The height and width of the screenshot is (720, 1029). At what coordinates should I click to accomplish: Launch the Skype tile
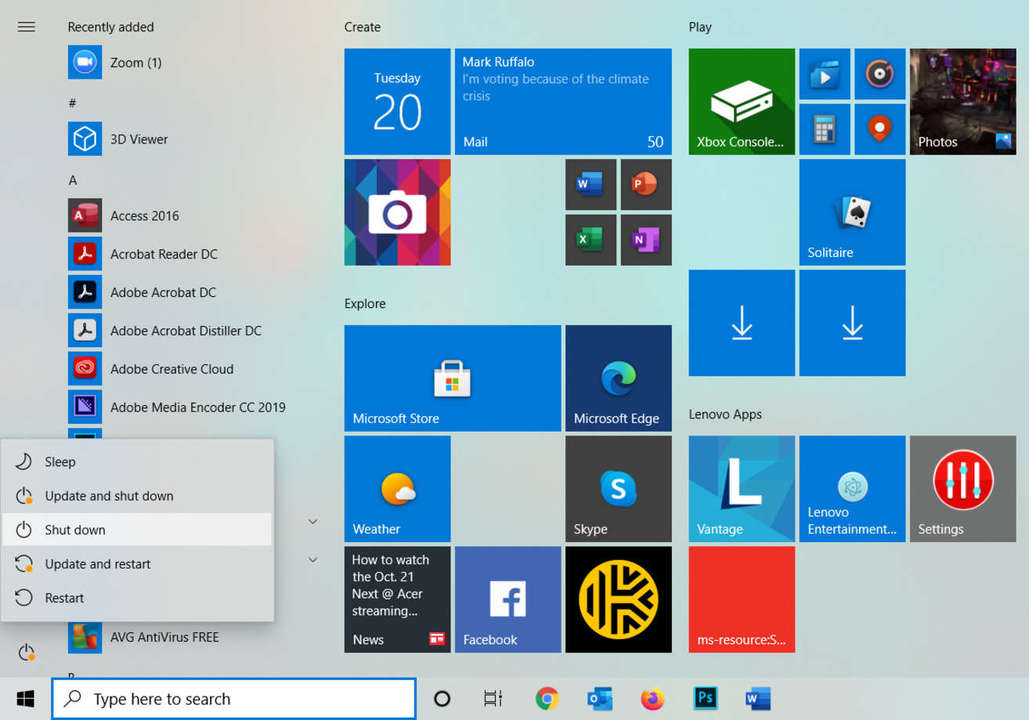pos(618,489)
